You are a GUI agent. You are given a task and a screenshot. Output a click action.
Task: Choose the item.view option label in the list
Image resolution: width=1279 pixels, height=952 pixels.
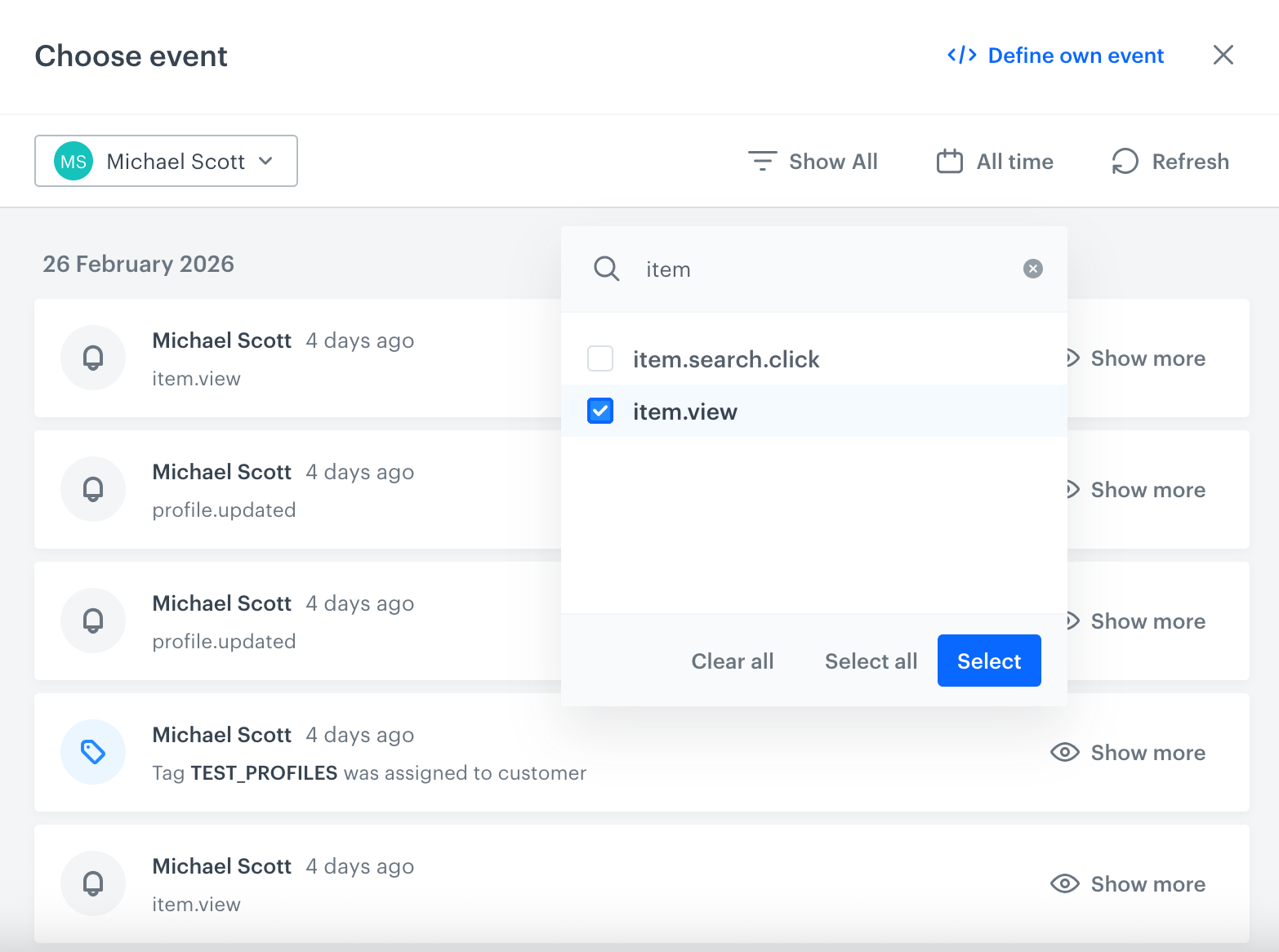[684, 411]
